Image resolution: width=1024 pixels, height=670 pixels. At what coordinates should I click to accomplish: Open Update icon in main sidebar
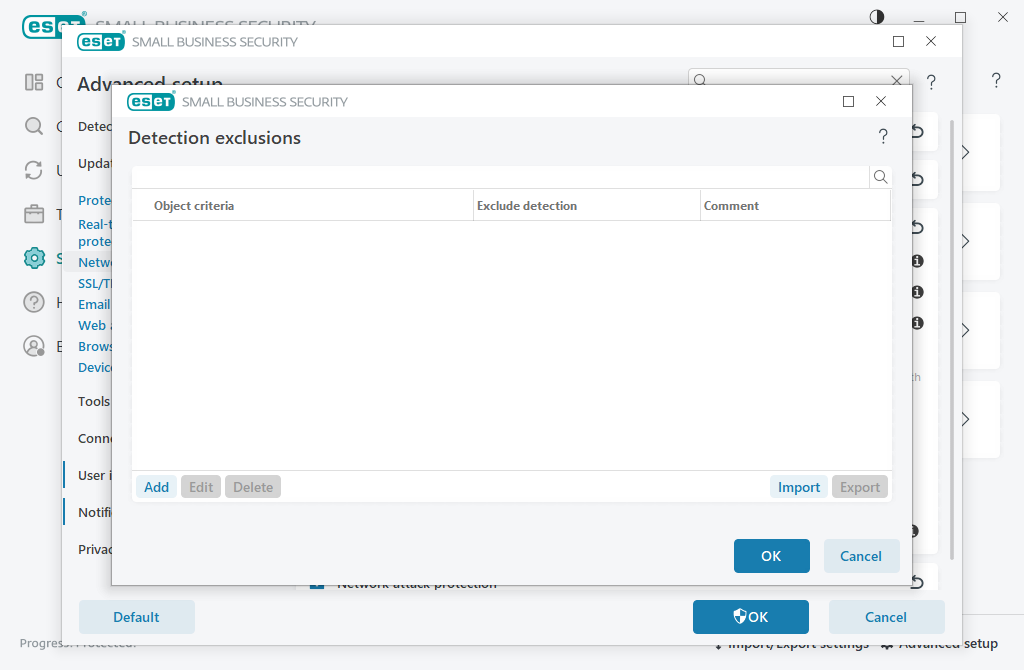[x=34, y=170]
